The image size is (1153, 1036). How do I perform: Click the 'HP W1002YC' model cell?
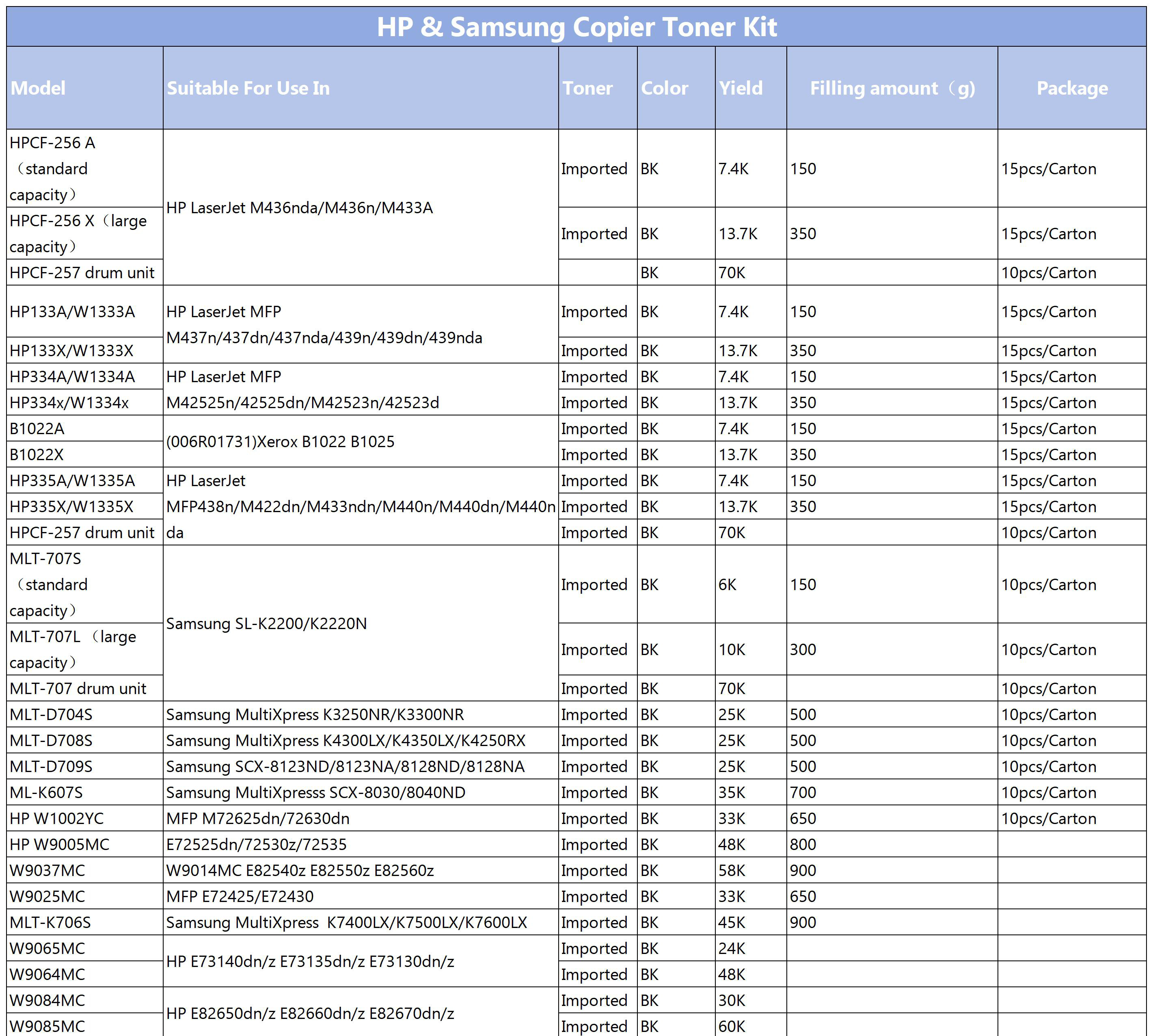tap(85, 819)
